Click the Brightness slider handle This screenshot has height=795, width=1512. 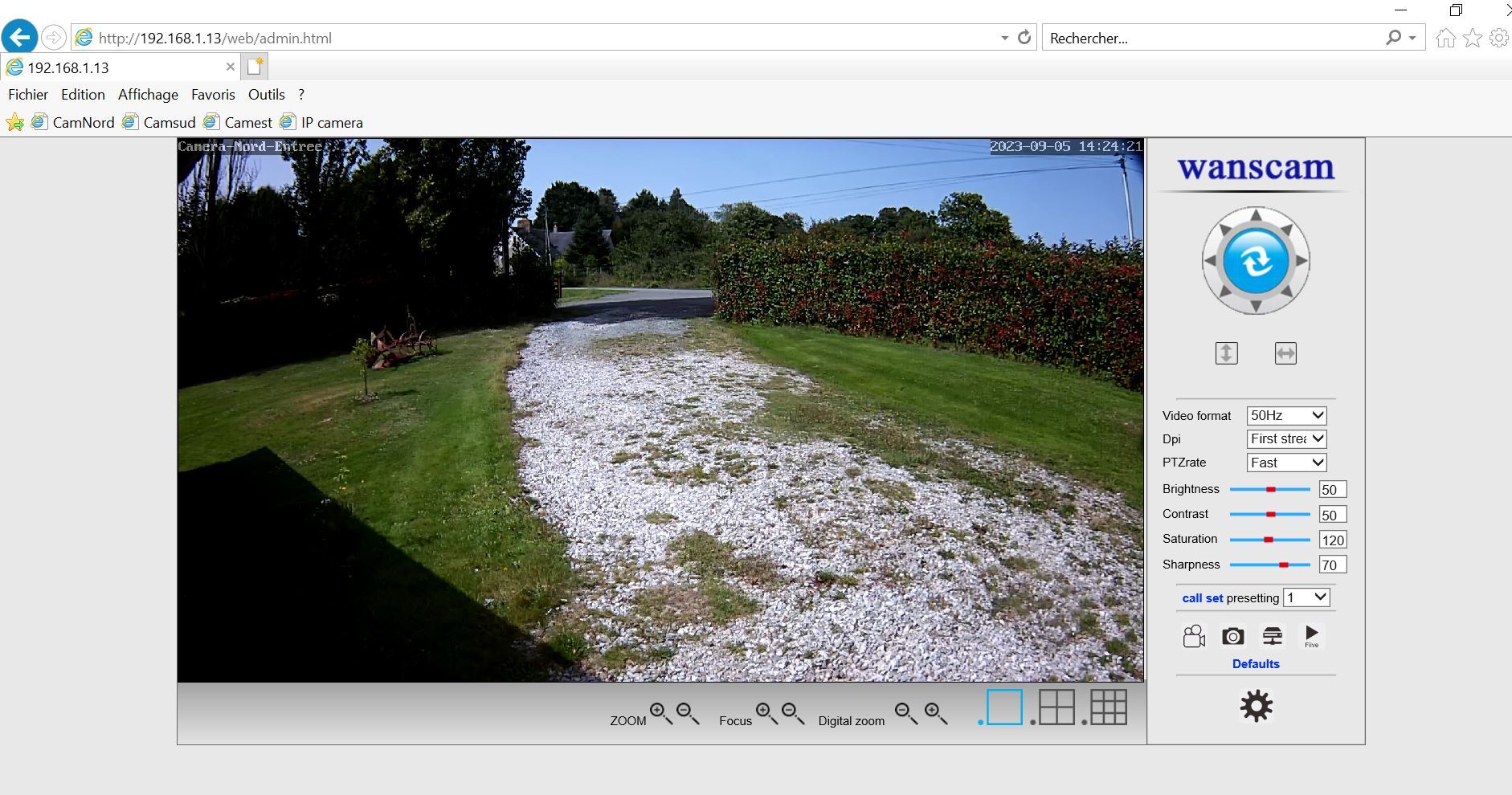pyautogui.click(x=1270, y=489)
